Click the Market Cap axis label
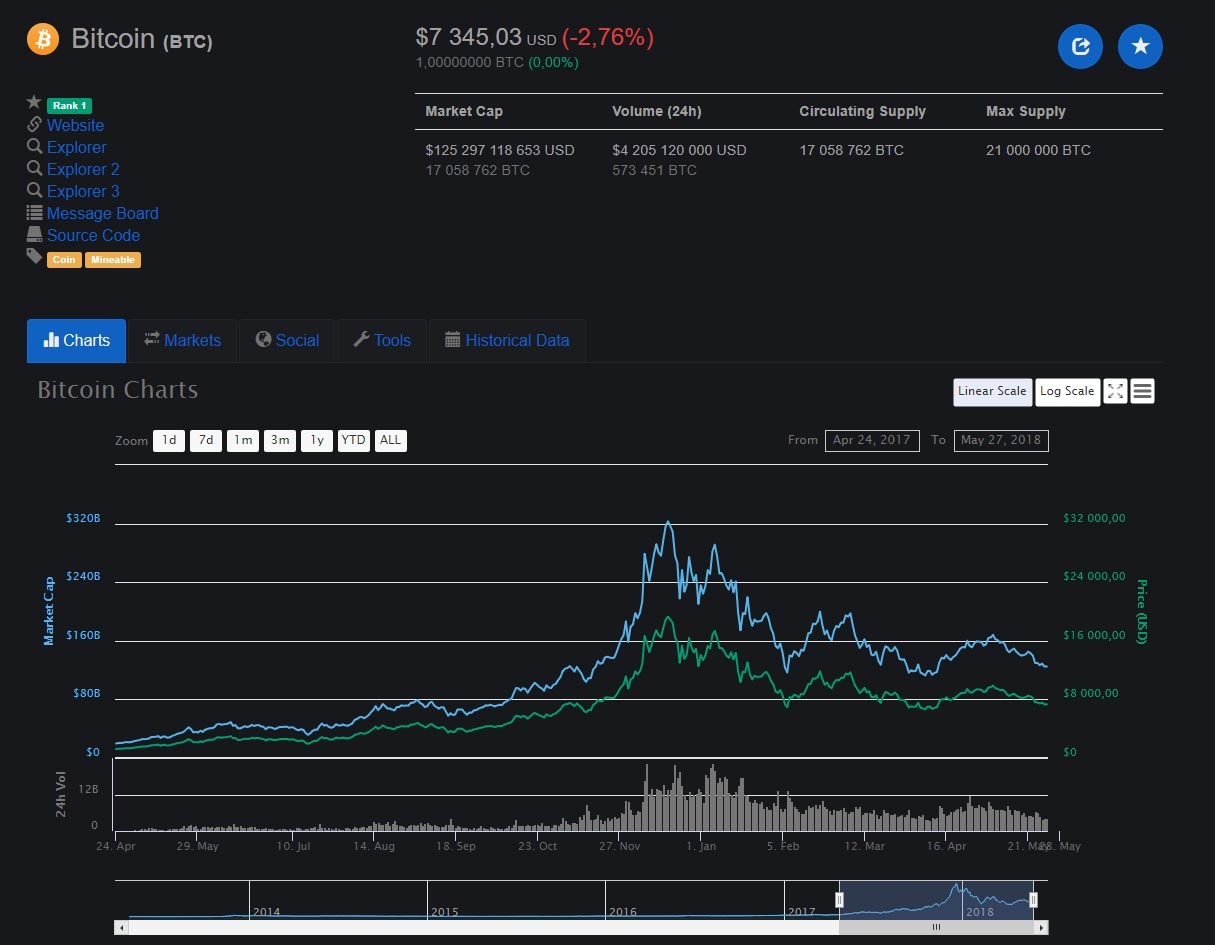This screenshot has width=1215, height=945. click(x=48, y=611)
